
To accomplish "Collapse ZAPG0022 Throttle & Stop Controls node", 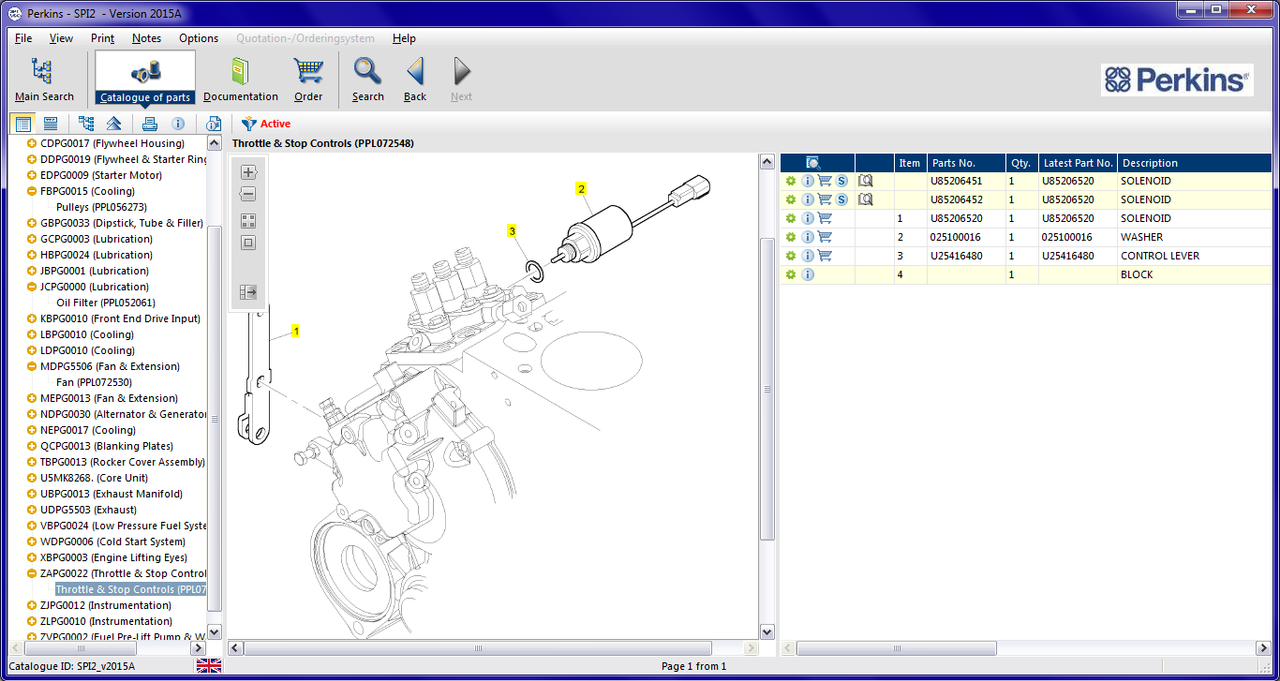I will (32, 574).
